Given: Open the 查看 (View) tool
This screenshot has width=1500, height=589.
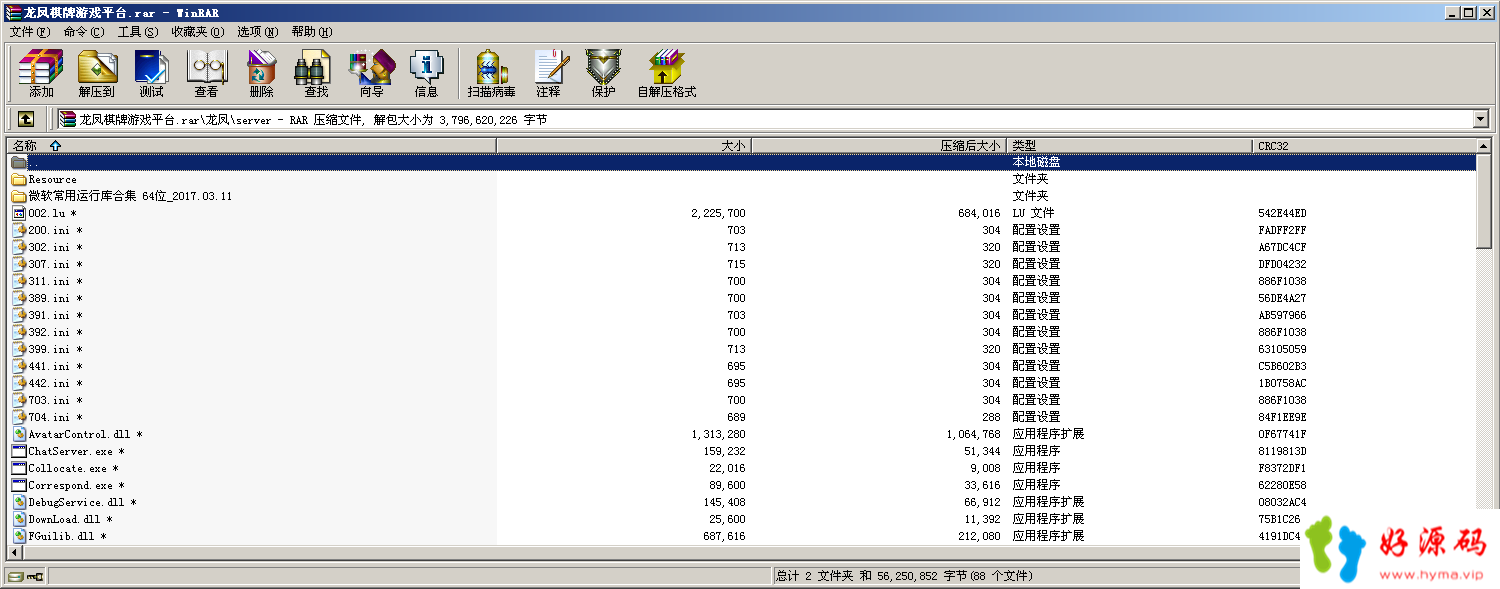Looking at the screenshot, I should (x=207, y=74).
